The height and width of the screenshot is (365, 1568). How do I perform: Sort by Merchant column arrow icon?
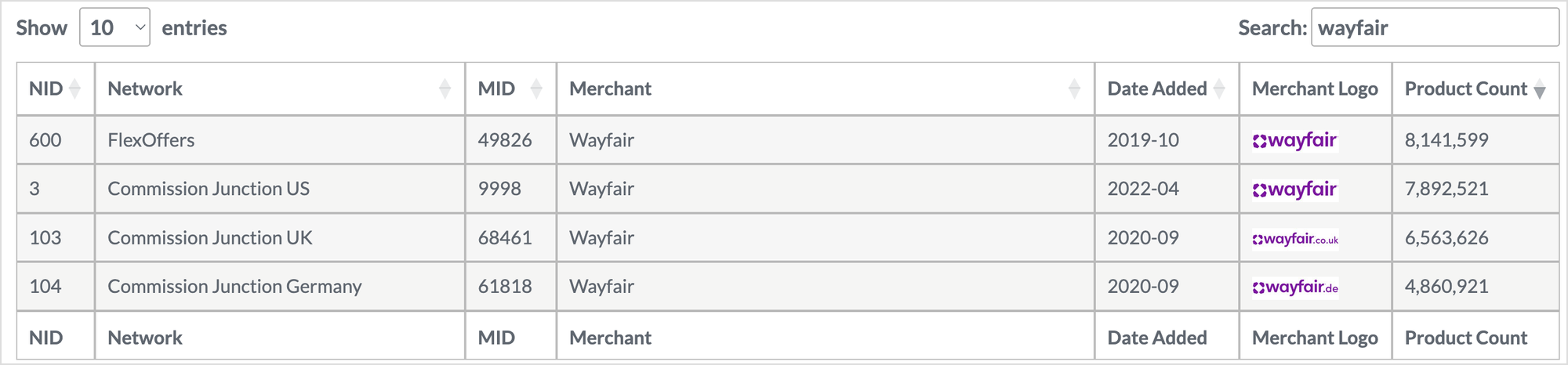[1074, 89]
